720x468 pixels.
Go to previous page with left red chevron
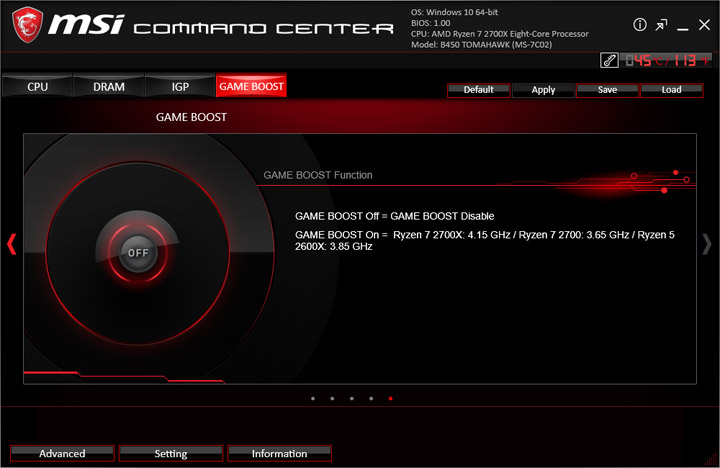coord(12,244)
